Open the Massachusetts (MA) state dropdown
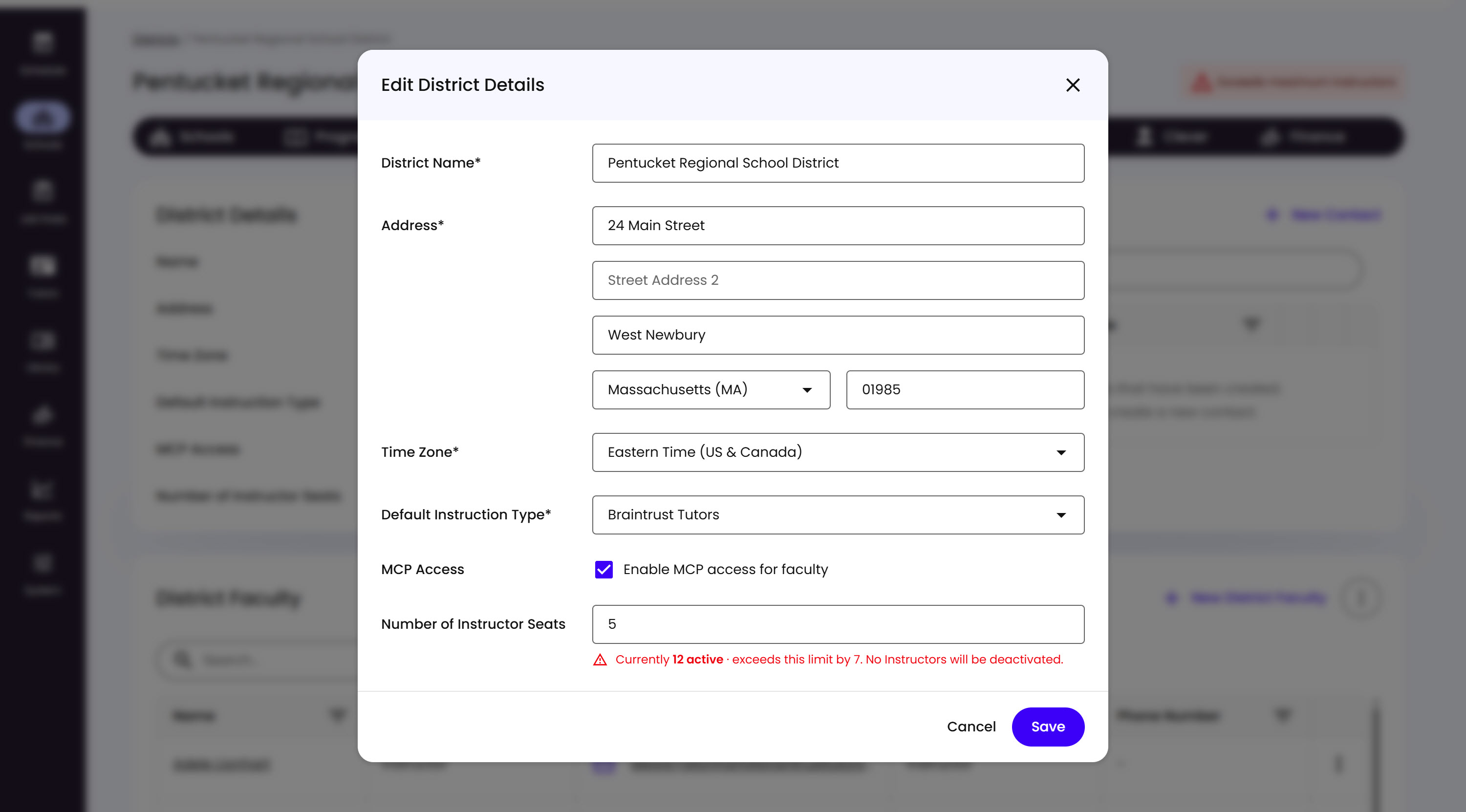 (711, 389)
